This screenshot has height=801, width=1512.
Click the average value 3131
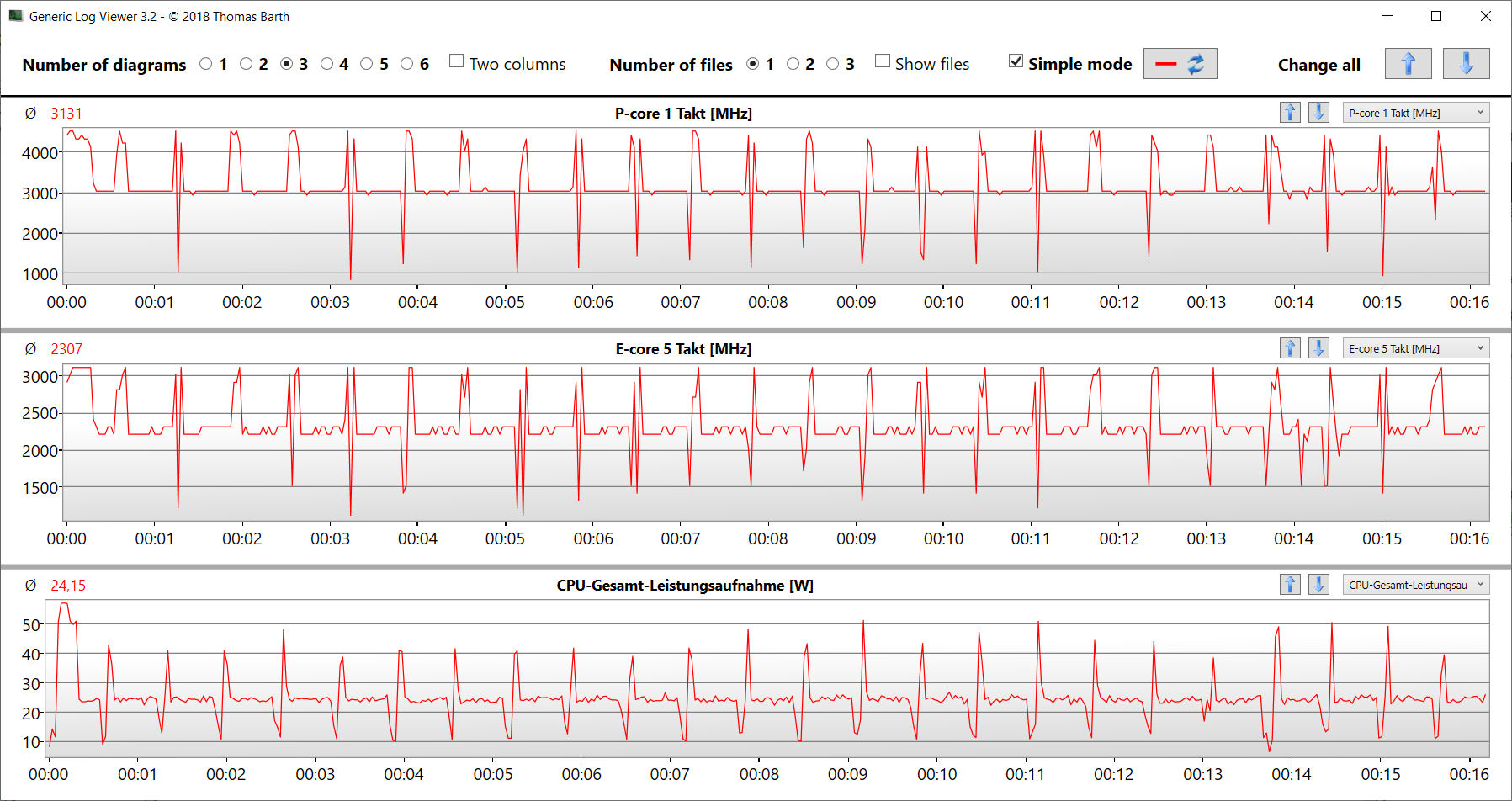click(66, 114)
